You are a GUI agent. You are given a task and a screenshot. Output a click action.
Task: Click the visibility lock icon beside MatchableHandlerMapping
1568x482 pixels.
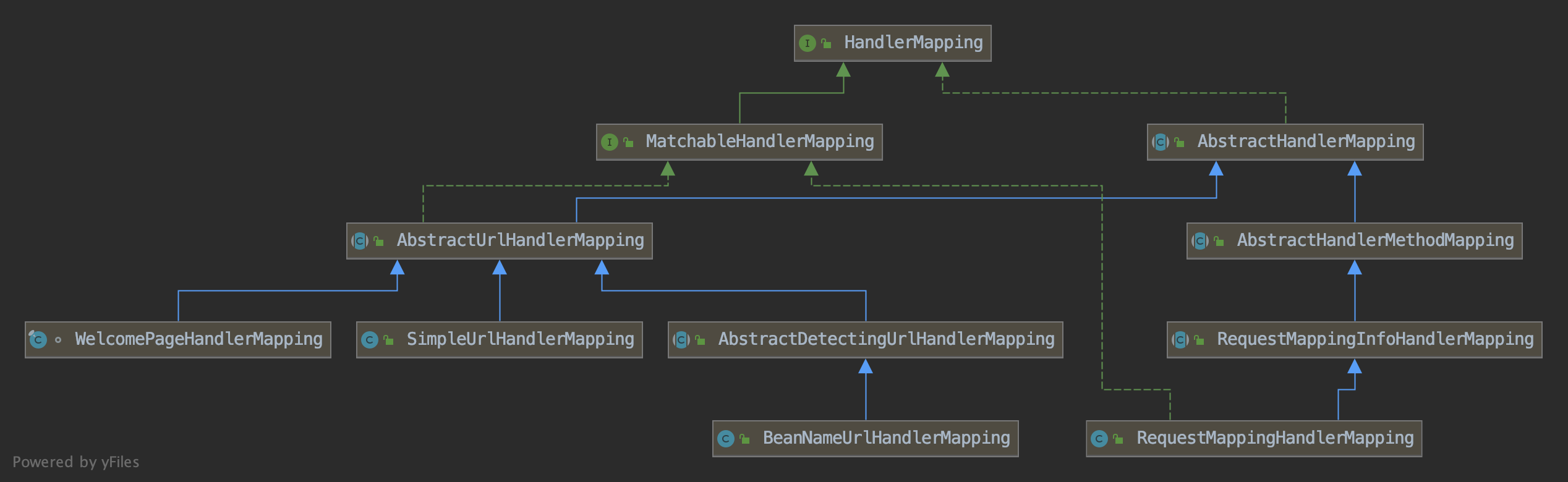coord(628,142)
